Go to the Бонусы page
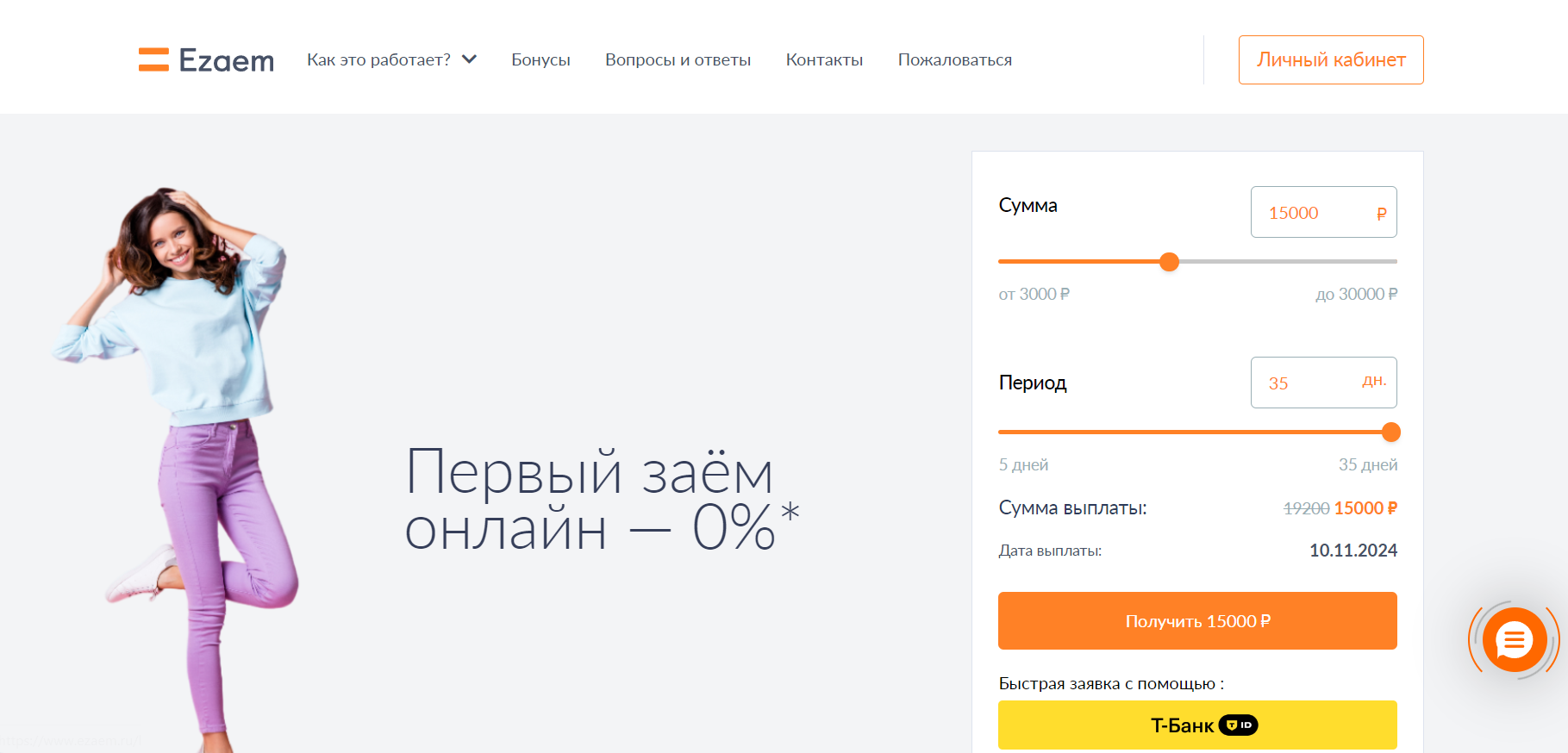The height and width of the screenshot is (753, 1568). coord(540,59)
